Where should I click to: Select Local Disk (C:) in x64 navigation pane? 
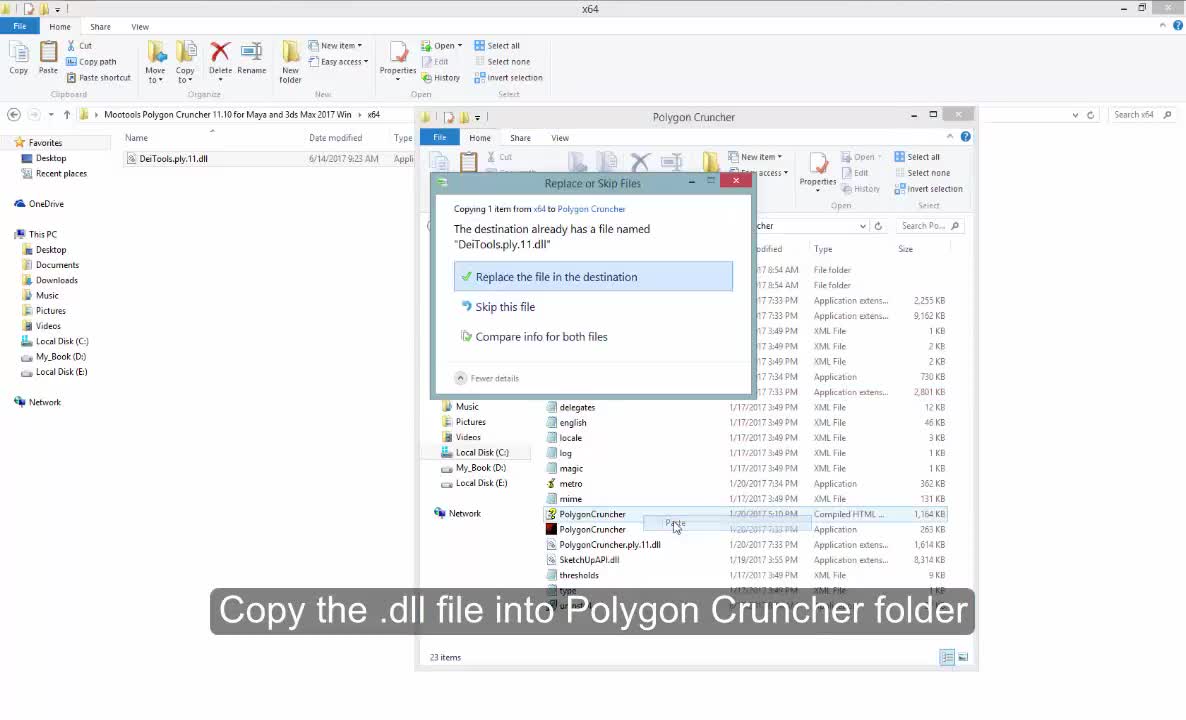[x=62, y=341]
